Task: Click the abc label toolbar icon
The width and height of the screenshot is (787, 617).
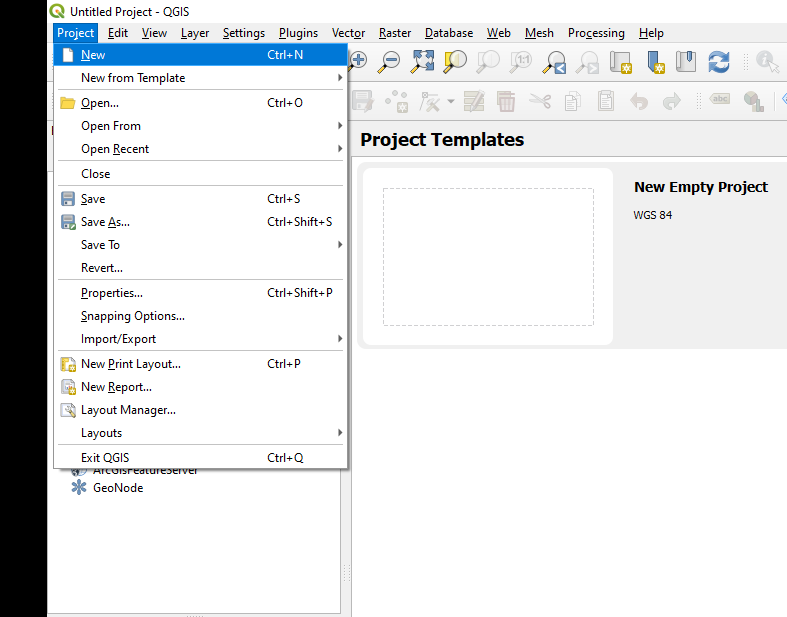Action: [720, 99]
